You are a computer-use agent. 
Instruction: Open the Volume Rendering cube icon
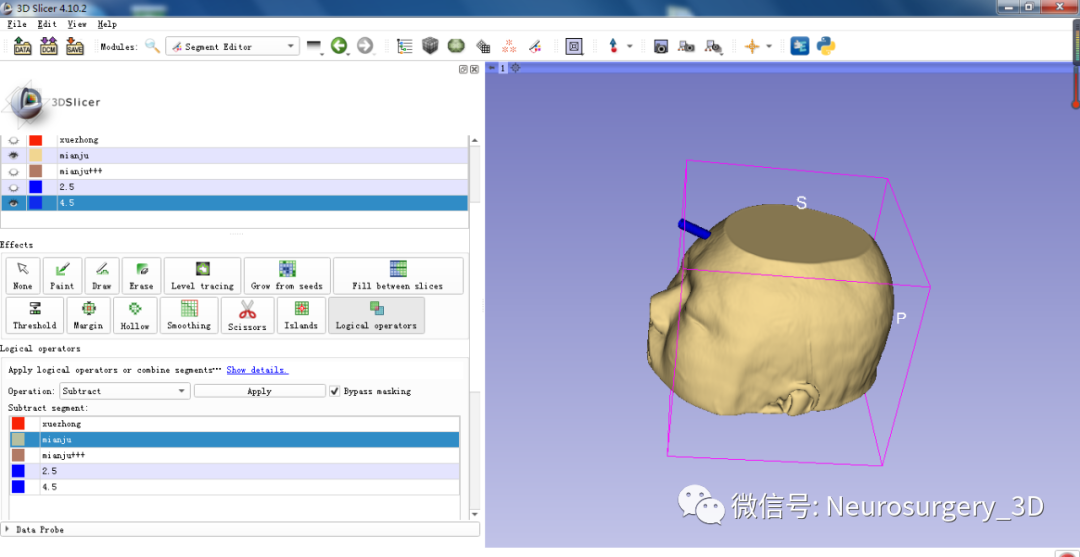pos(430,46)
